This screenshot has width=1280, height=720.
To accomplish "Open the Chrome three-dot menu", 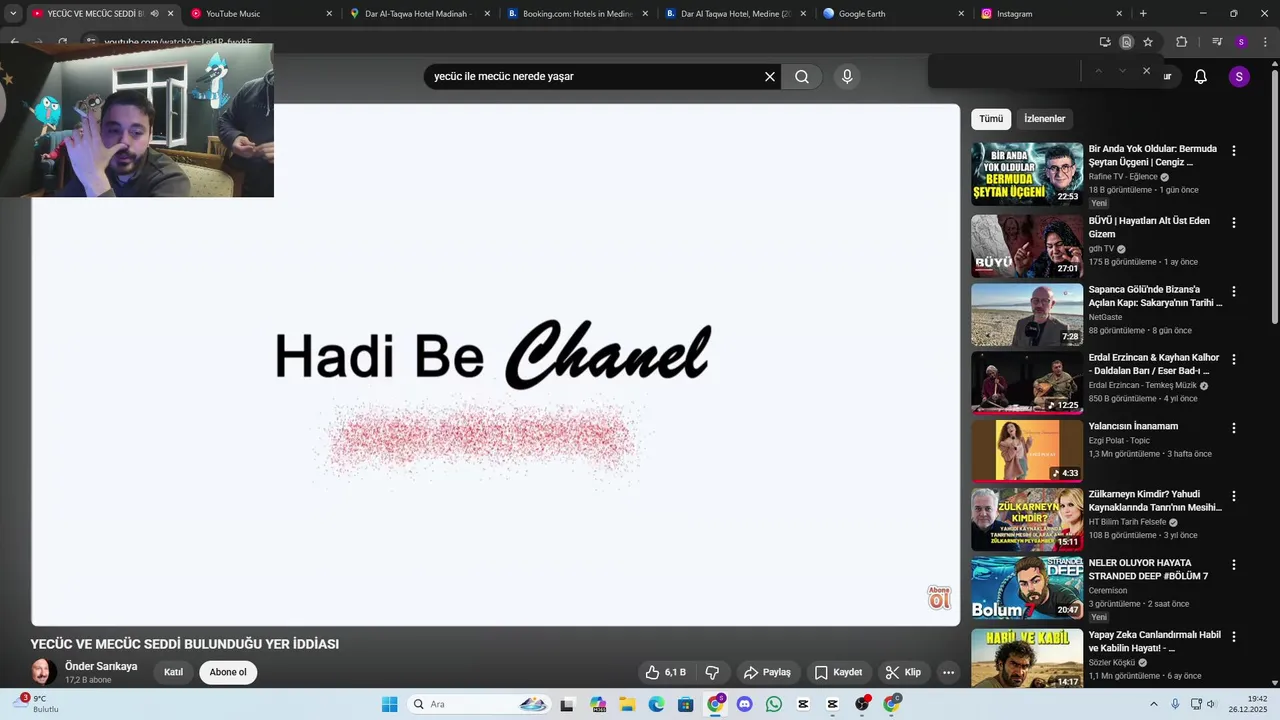I will coord(1266,42).
